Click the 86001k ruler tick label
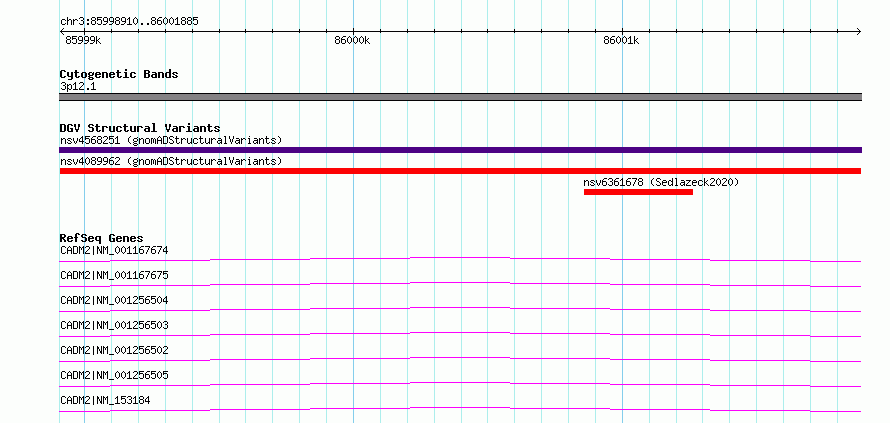 [x=621, y=40]
